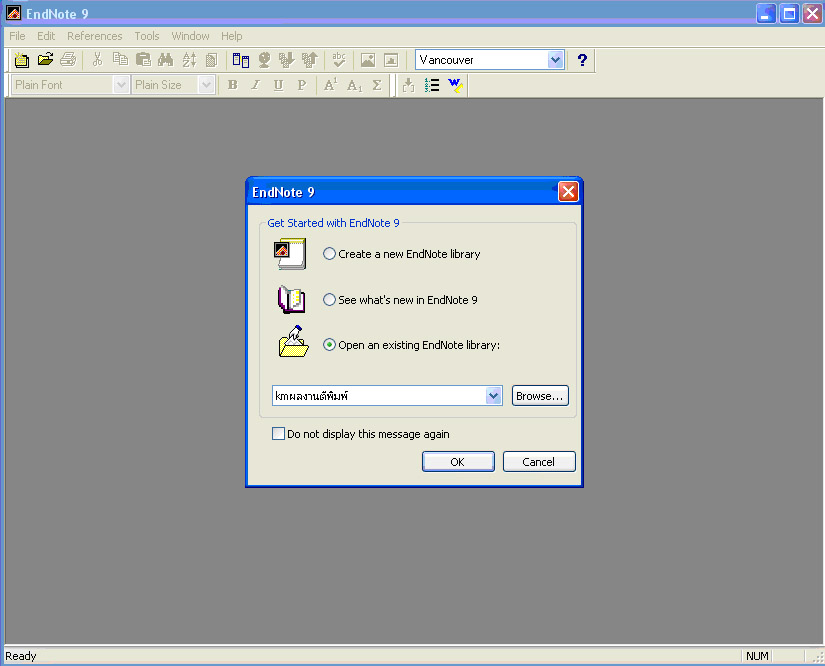Image resolution: width=825 pixels, height=666 pixels.
Task: Open the Window menu
Action: pyautogui.click(x=190, y=36)
